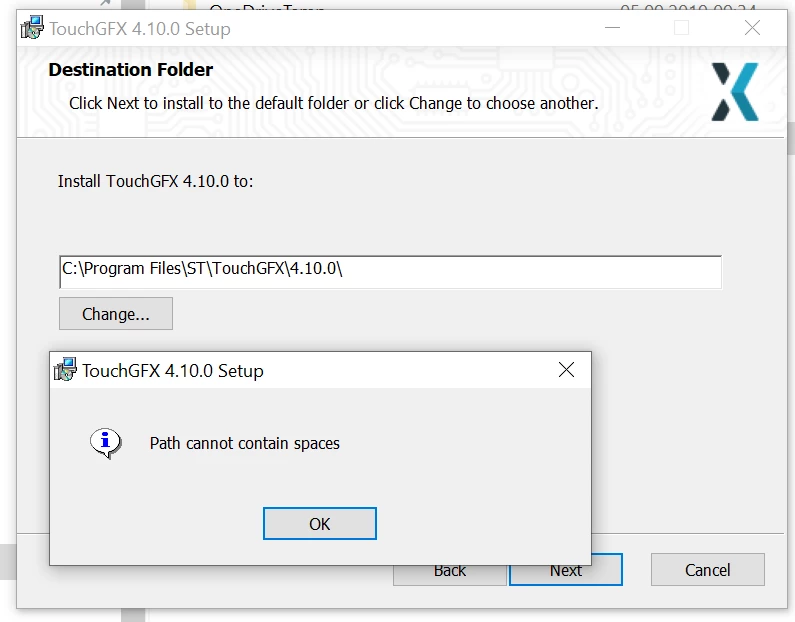Click the main window title 'TouchGFX 4.10.0 Setup'
This screenshot has width=795, height=622.
click(140, 29)
